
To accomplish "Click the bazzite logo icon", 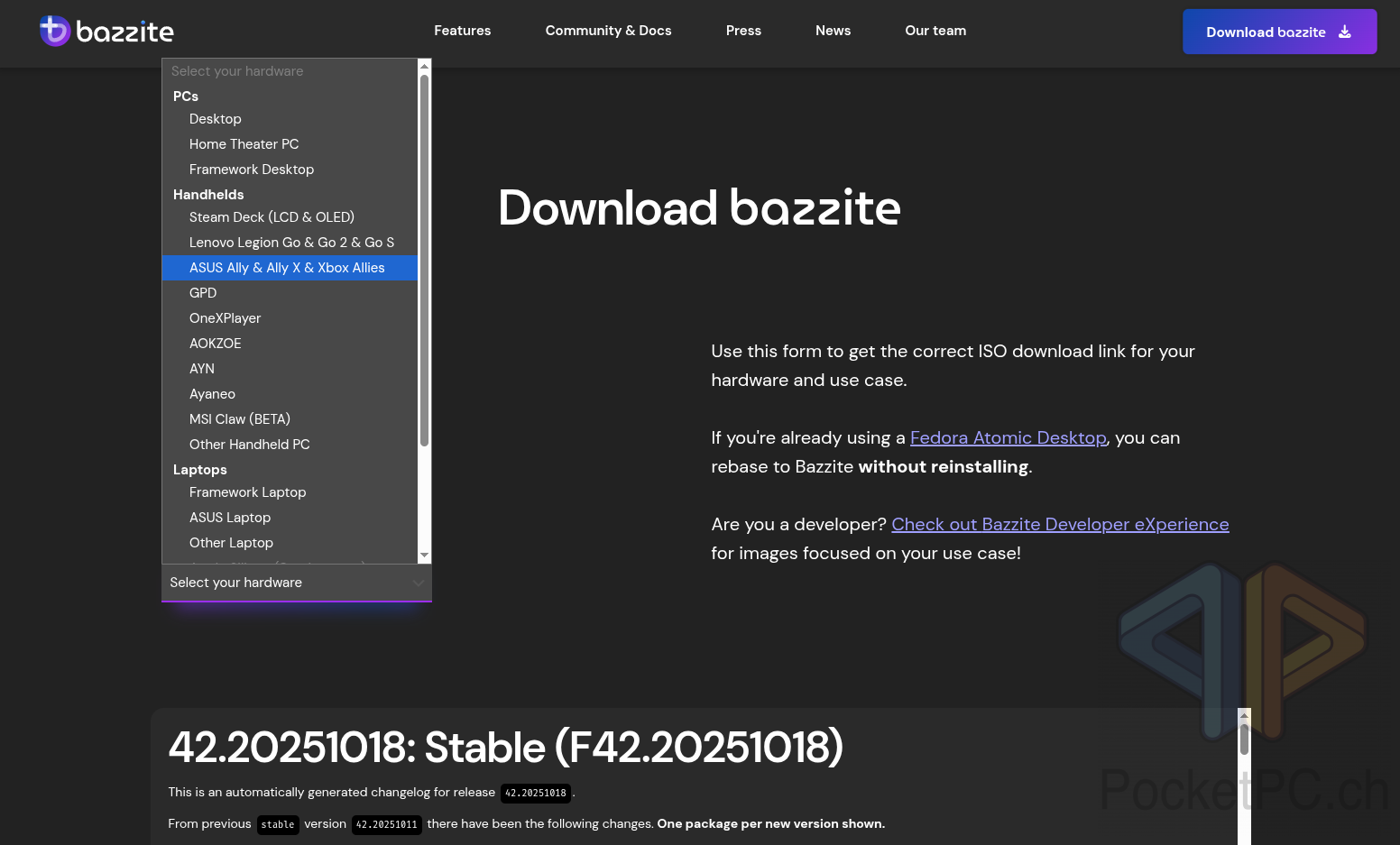I will point(55,31).
